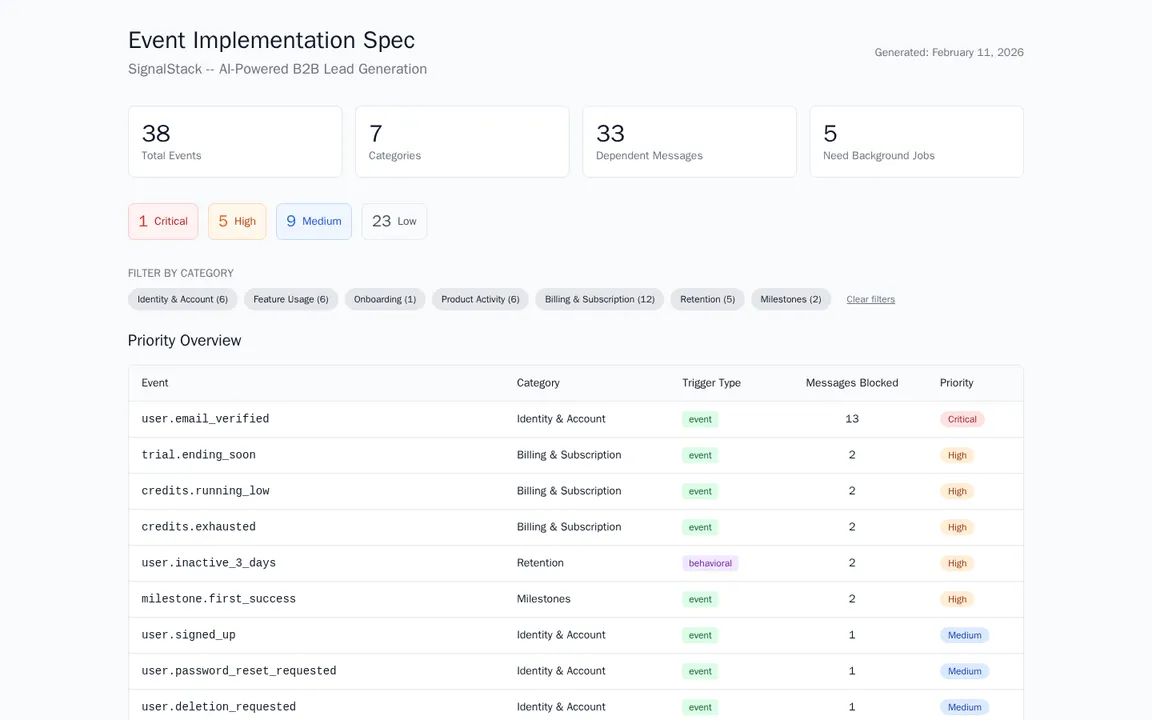Sort by the Messages Blocked column header
1152x720 pixels.
click(851, 383)
